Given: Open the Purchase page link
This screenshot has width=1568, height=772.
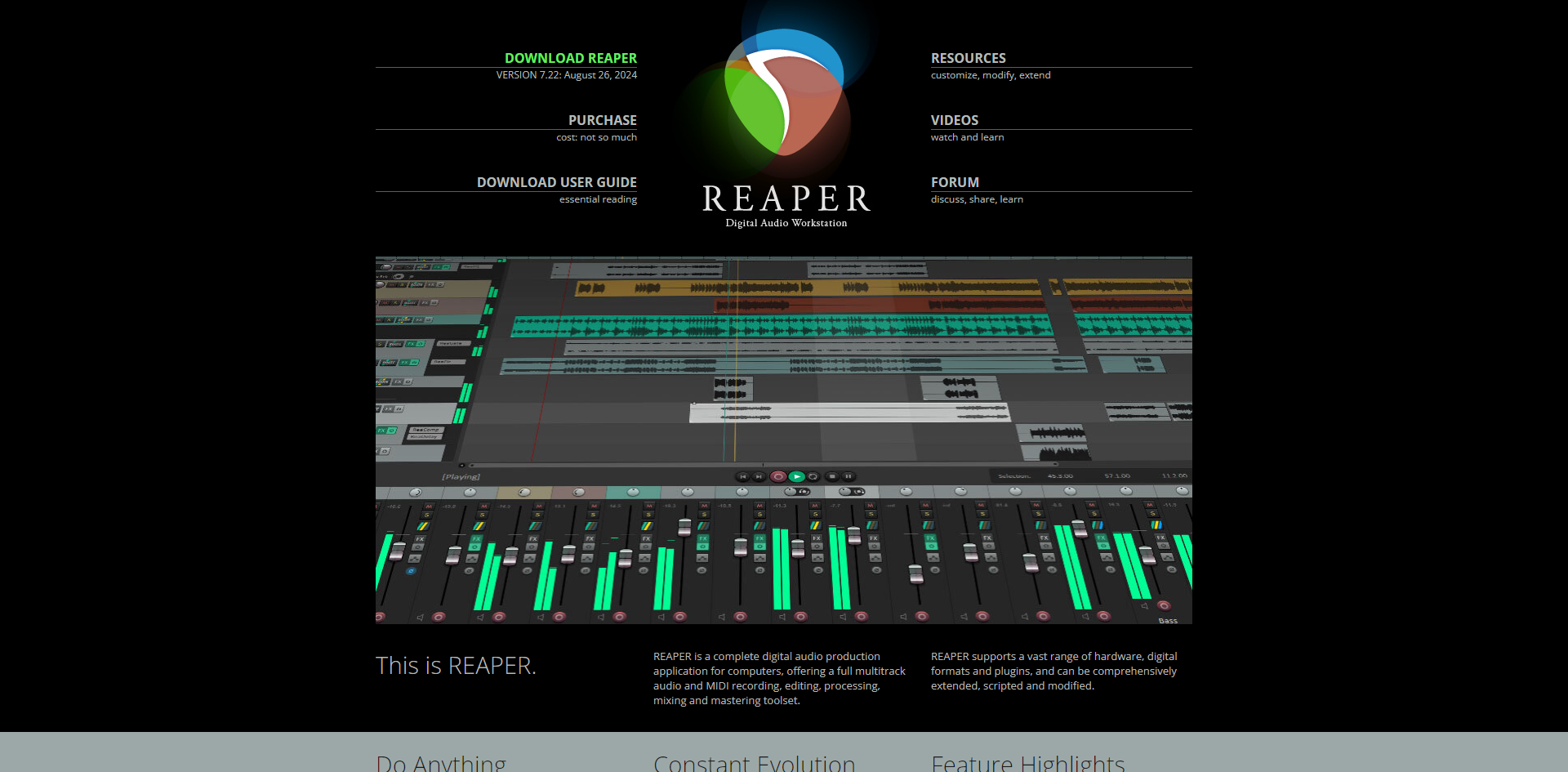Looking at the screenshot, I should pos(602,120).
